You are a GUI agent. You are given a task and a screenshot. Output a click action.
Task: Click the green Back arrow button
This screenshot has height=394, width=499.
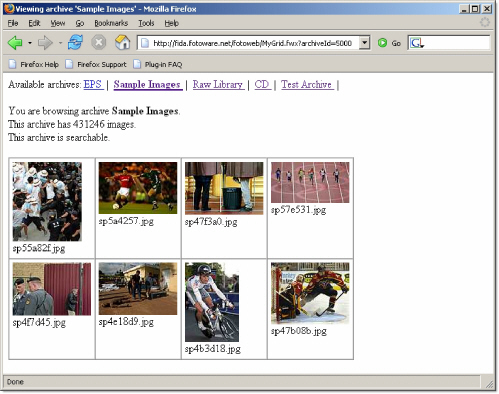[15, 43]
